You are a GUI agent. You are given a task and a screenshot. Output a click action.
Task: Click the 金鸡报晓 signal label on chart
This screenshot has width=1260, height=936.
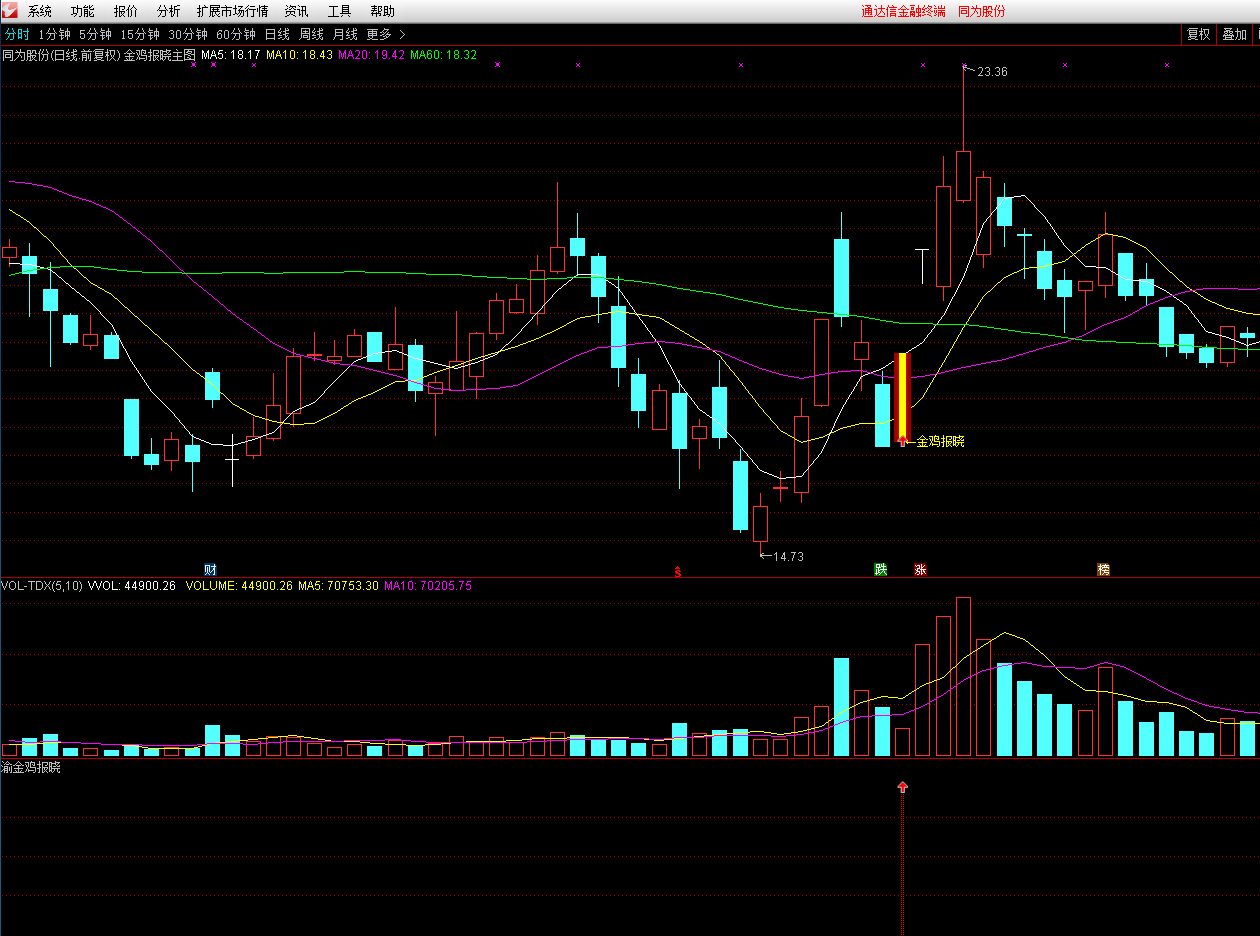(941, 441)
